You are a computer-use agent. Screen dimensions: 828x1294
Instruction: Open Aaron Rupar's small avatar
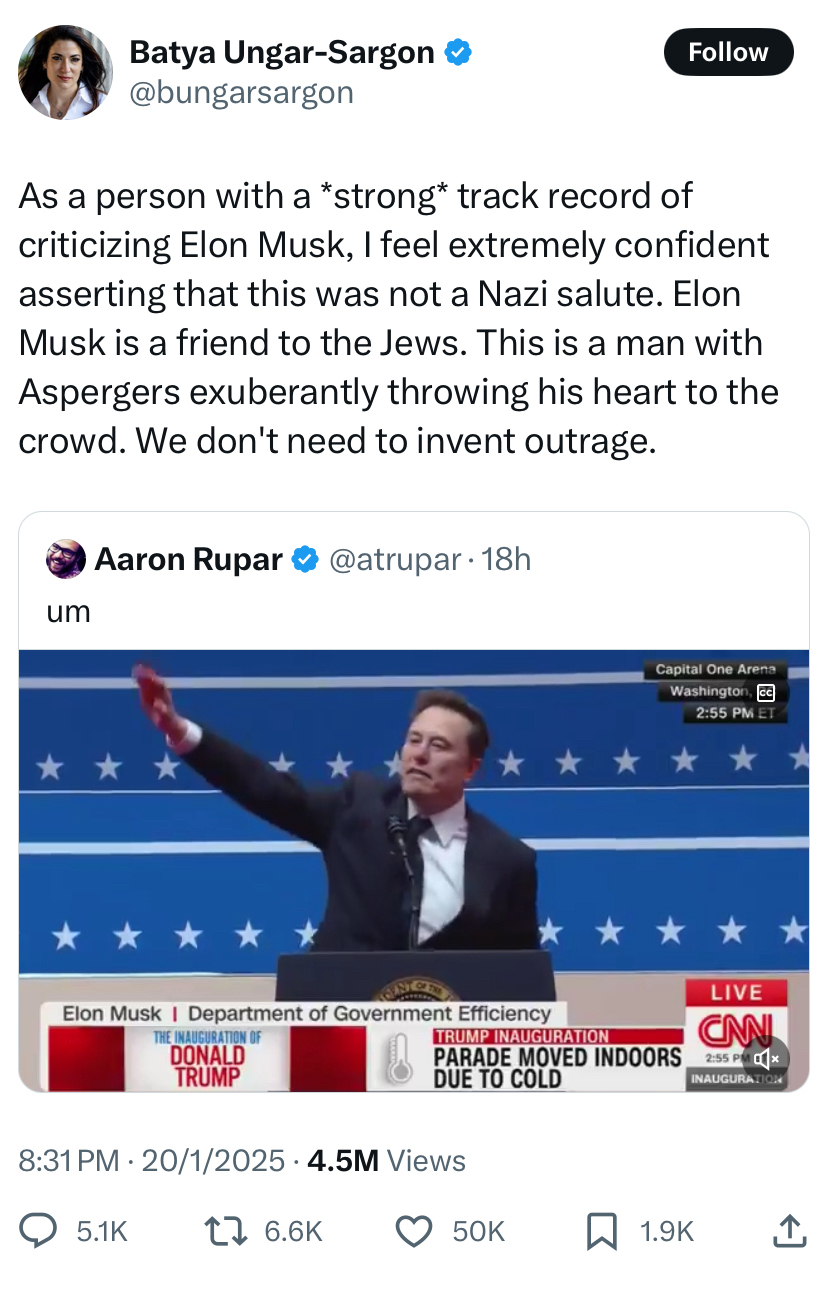pos(66,560)
